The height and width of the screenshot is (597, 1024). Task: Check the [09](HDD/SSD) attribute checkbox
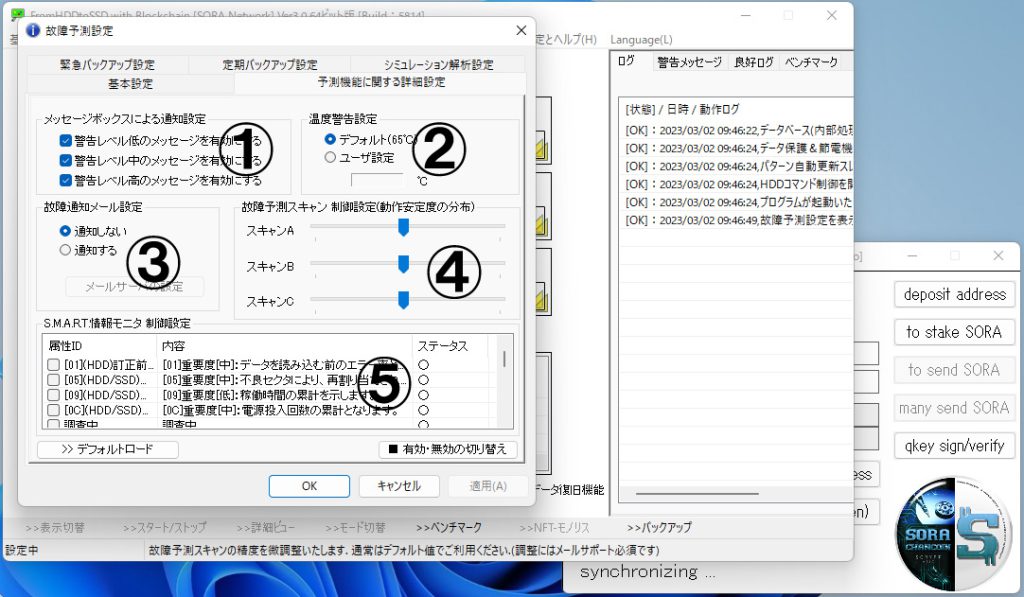pyautogui.click(x=54, y=395)
